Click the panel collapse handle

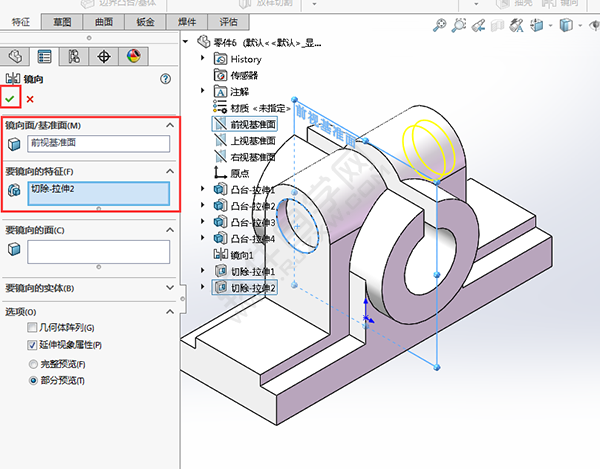(x=183, y=299)
